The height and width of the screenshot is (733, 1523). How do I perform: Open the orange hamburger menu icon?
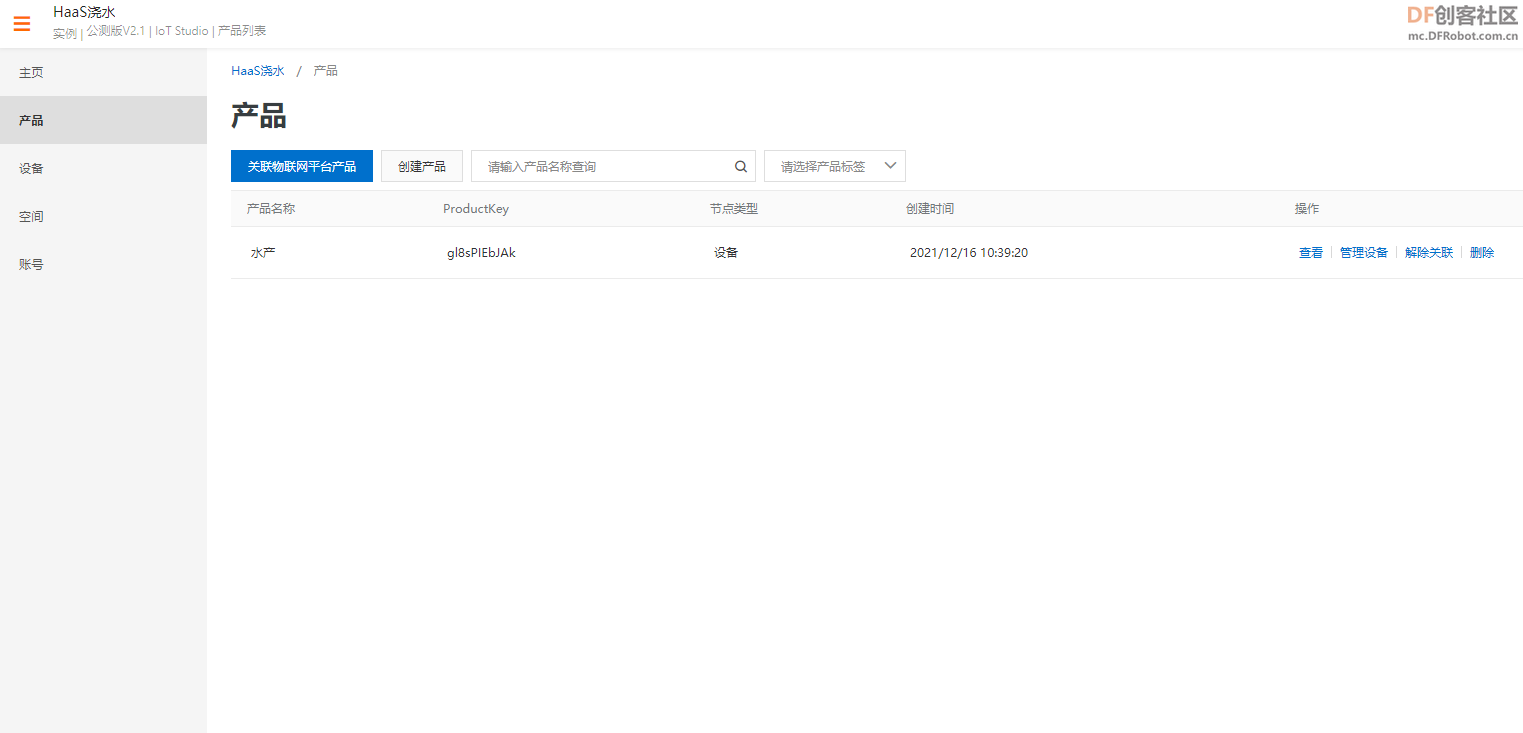pyautogui.click(x=22, y=24)
